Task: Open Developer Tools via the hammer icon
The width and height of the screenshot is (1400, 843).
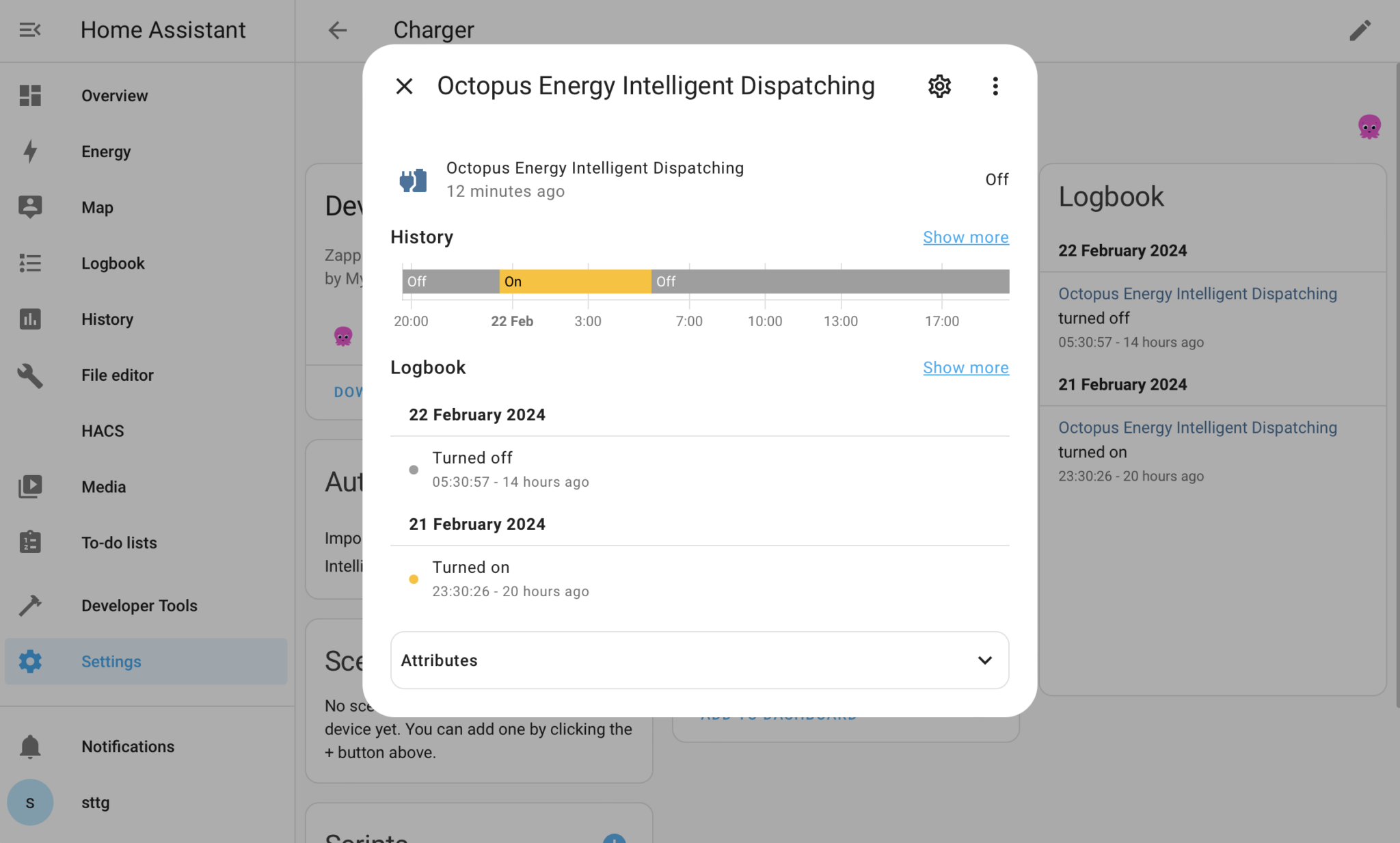Action: 30,605
